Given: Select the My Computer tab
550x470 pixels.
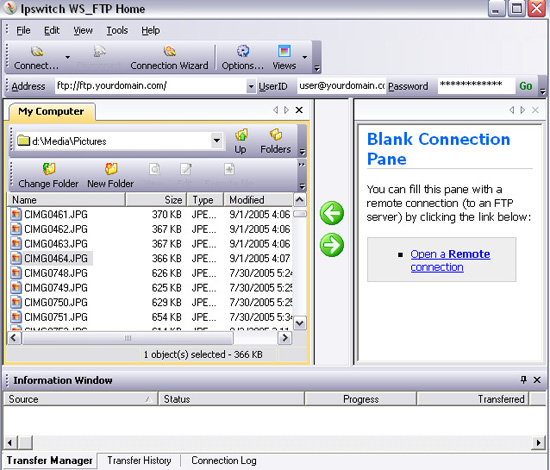Looking at the screenshot, I should pos(51,112).
